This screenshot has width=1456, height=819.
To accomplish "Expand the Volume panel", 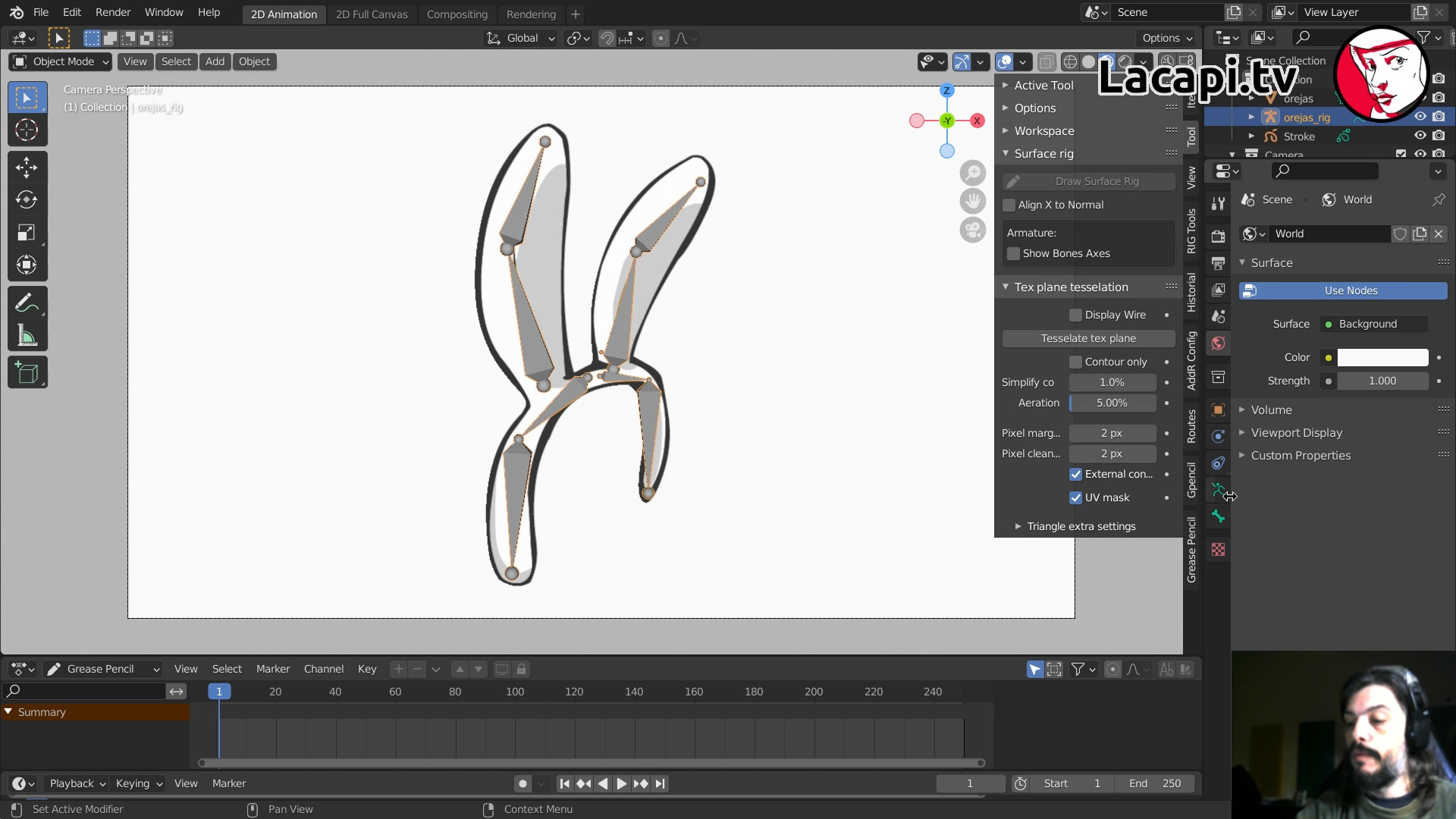I will click(x=1271, y=409).
